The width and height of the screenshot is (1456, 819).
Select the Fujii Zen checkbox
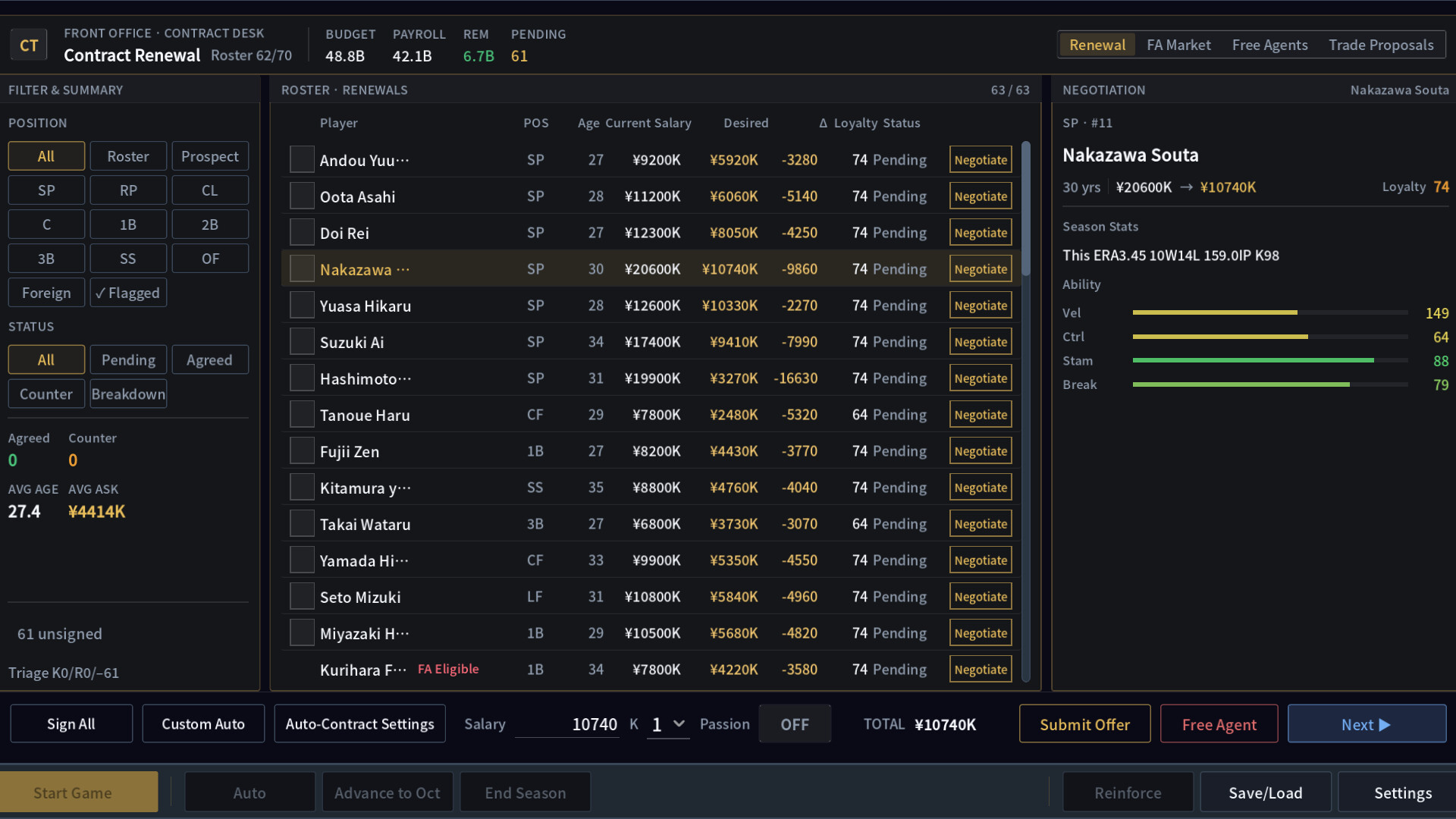[302, 451]
